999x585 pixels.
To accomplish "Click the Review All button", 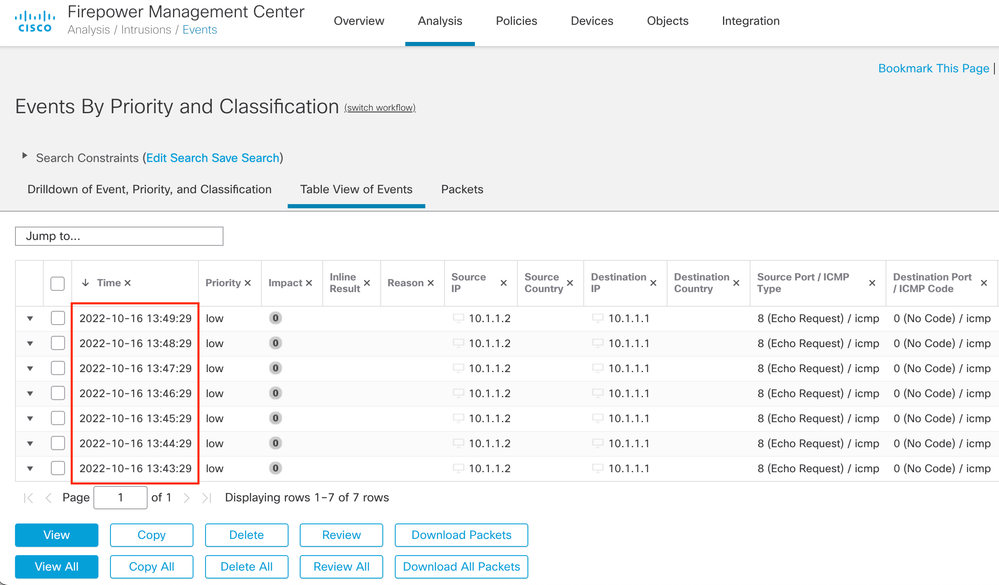I will pos(341,567).
